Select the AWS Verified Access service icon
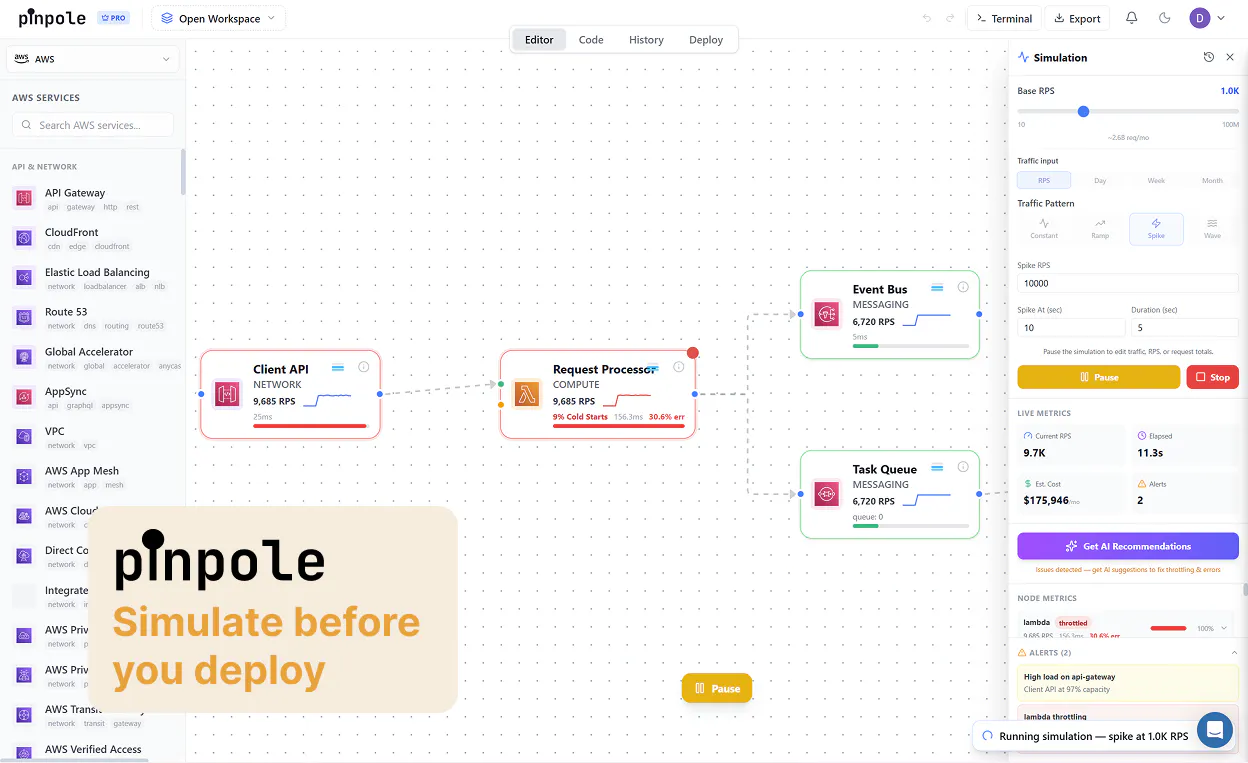This screenshot has width=1248, height=763. click(x=24, y=755)
